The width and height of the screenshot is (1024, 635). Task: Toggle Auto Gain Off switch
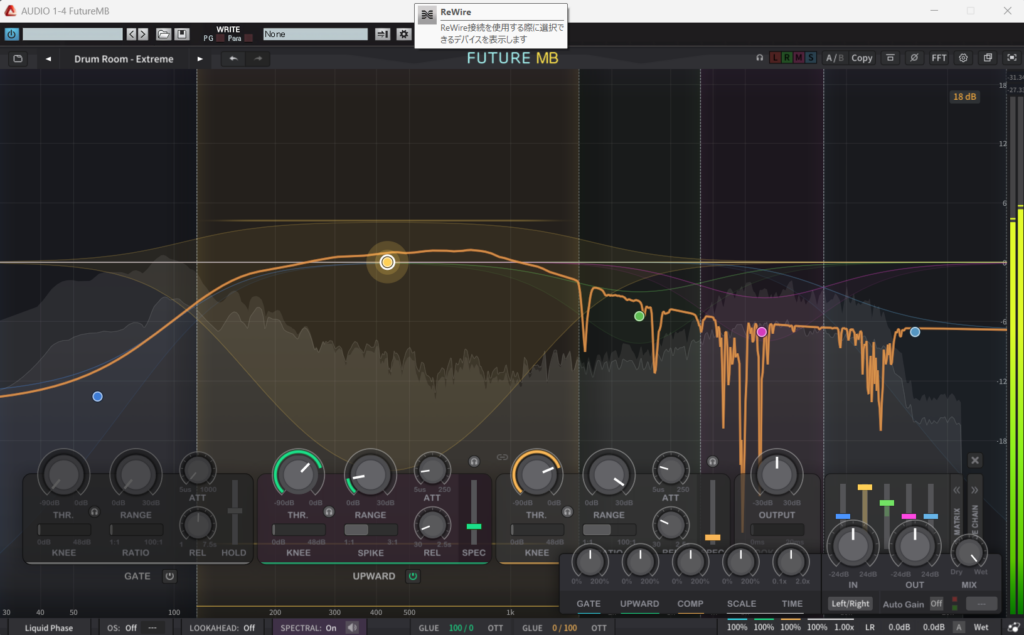coord(936,604)
